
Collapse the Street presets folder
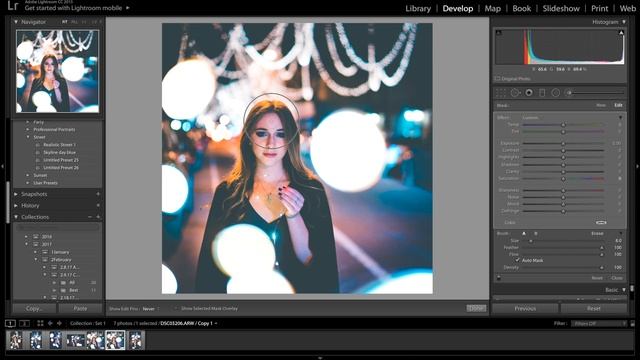28,137
